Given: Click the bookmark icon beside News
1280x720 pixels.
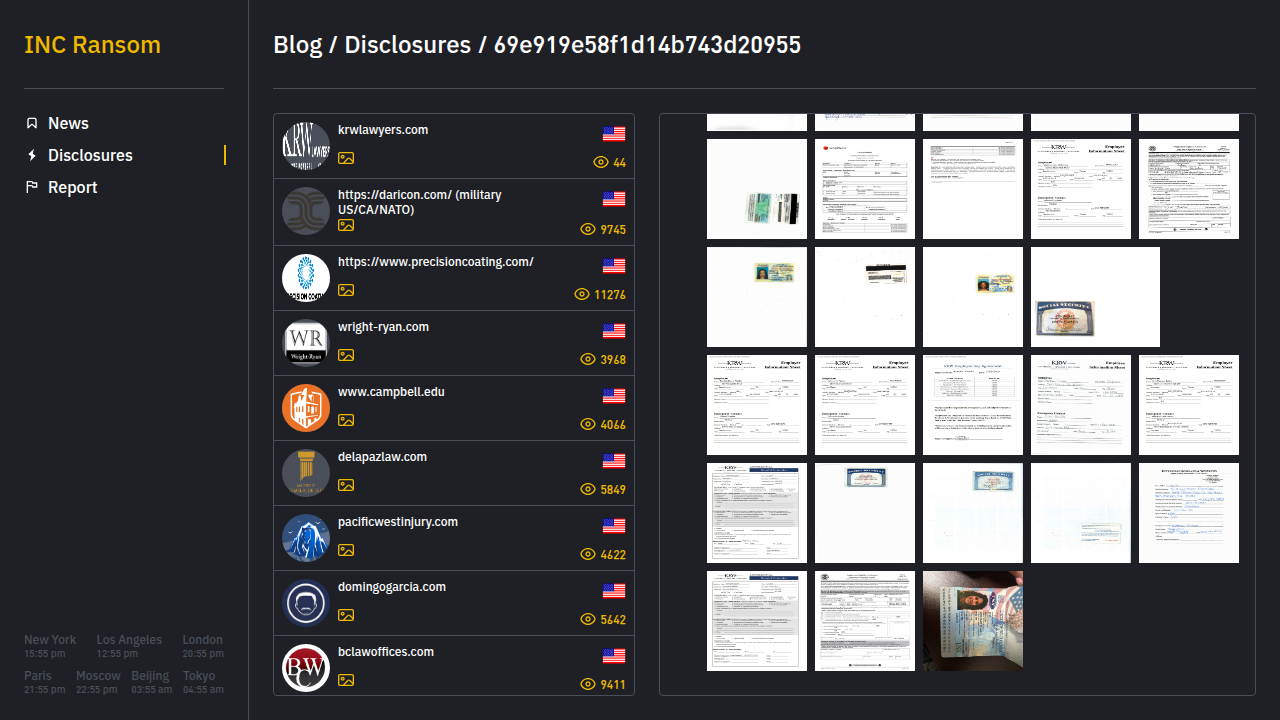Looking at the screenshot, I should coord(32,123).
